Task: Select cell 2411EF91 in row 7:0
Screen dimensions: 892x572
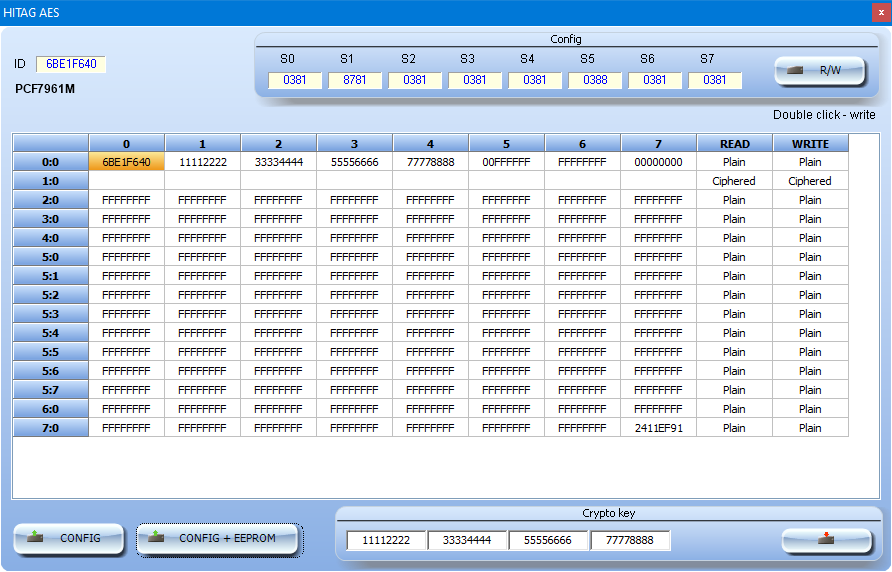Action: click(658, 428)
